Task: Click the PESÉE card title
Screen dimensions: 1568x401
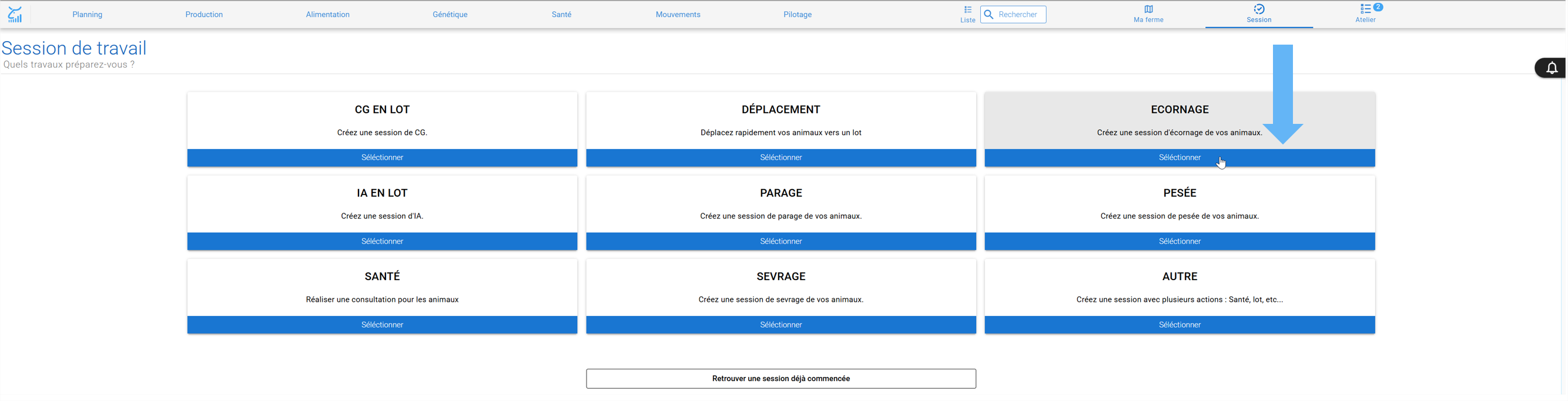Action: tap(1180, 193)
